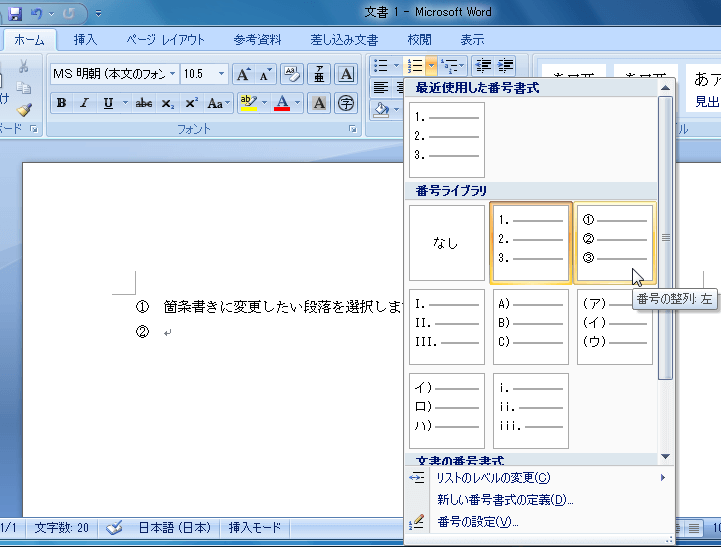Switch to the 校閲 tab
This screenshot has width=721, height=547.
point(419,40)
